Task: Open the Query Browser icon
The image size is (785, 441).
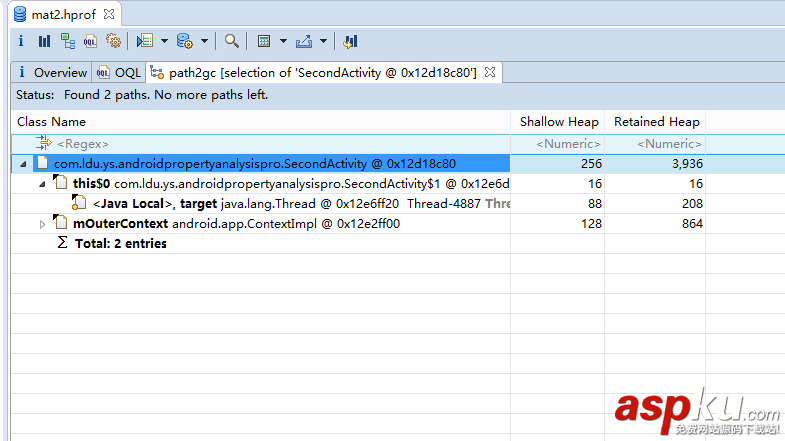Action: click(184, 41)
